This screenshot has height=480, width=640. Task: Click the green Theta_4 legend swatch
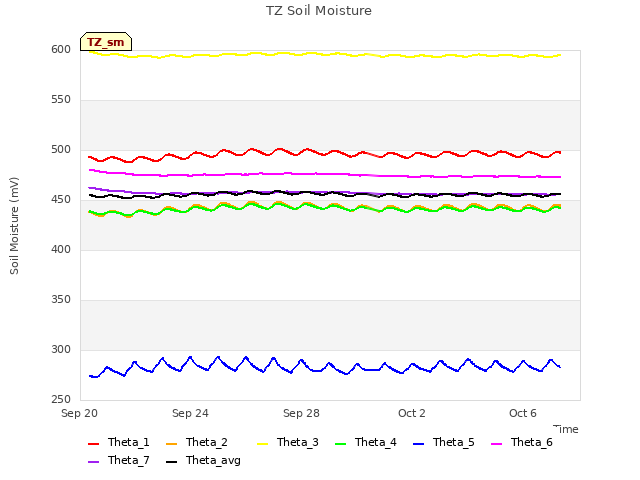pyautogui.click(x=340, y=444)
